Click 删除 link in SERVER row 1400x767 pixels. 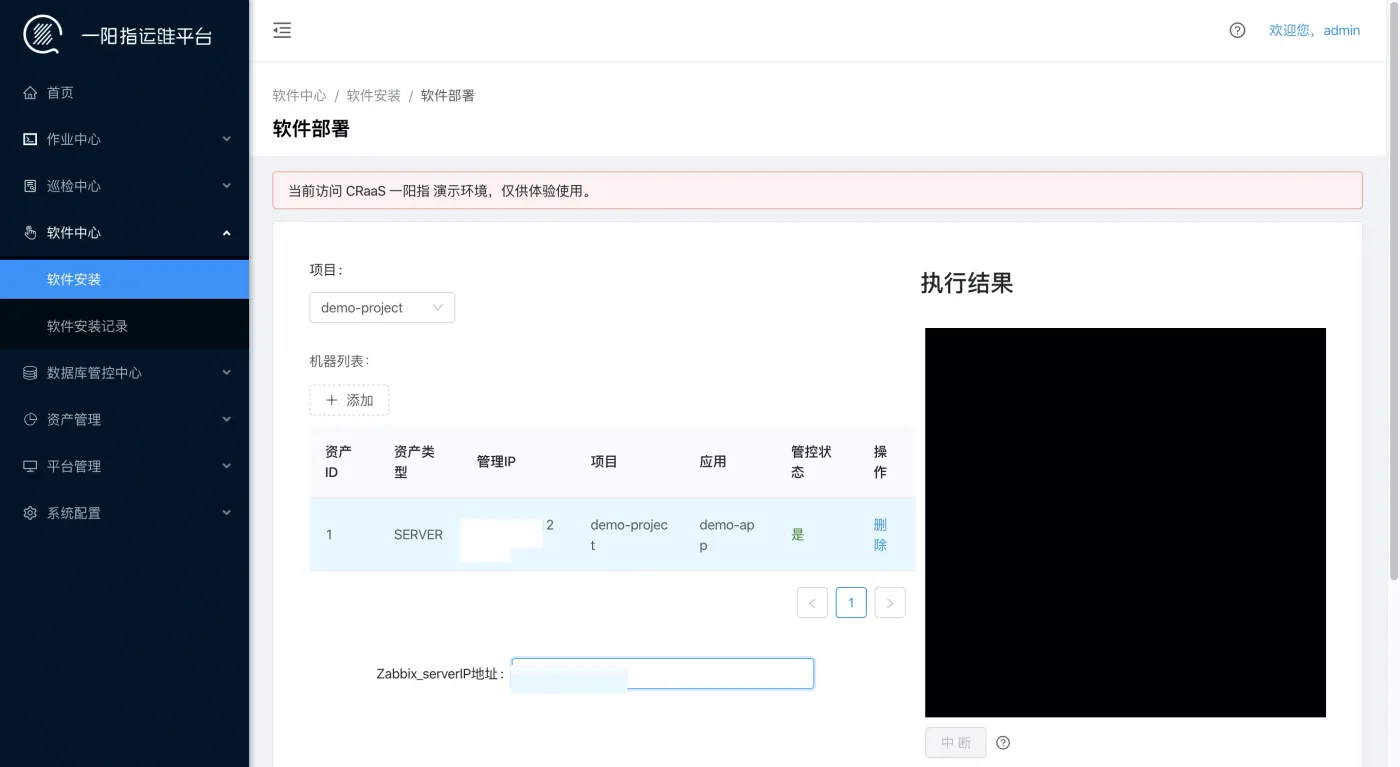pyautogui.click(x=880, y=535)
